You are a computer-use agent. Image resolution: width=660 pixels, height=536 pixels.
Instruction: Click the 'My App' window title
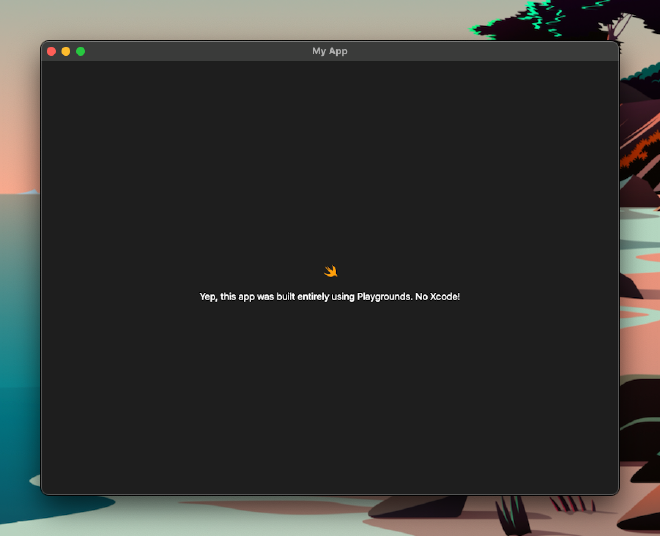330,51
